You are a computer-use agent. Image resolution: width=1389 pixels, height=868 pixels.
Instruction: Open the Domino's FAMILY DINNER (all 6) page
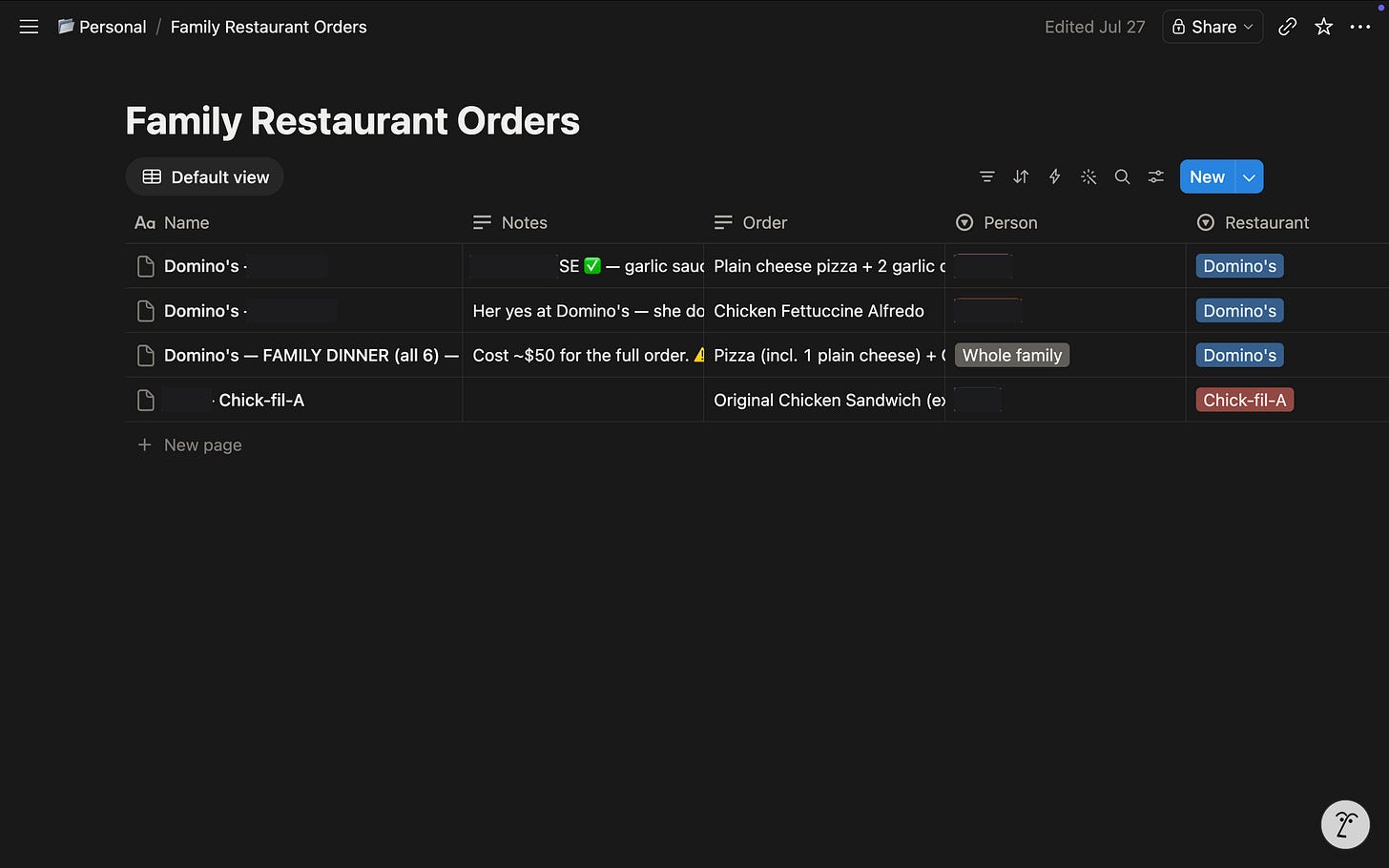[311, 356]
